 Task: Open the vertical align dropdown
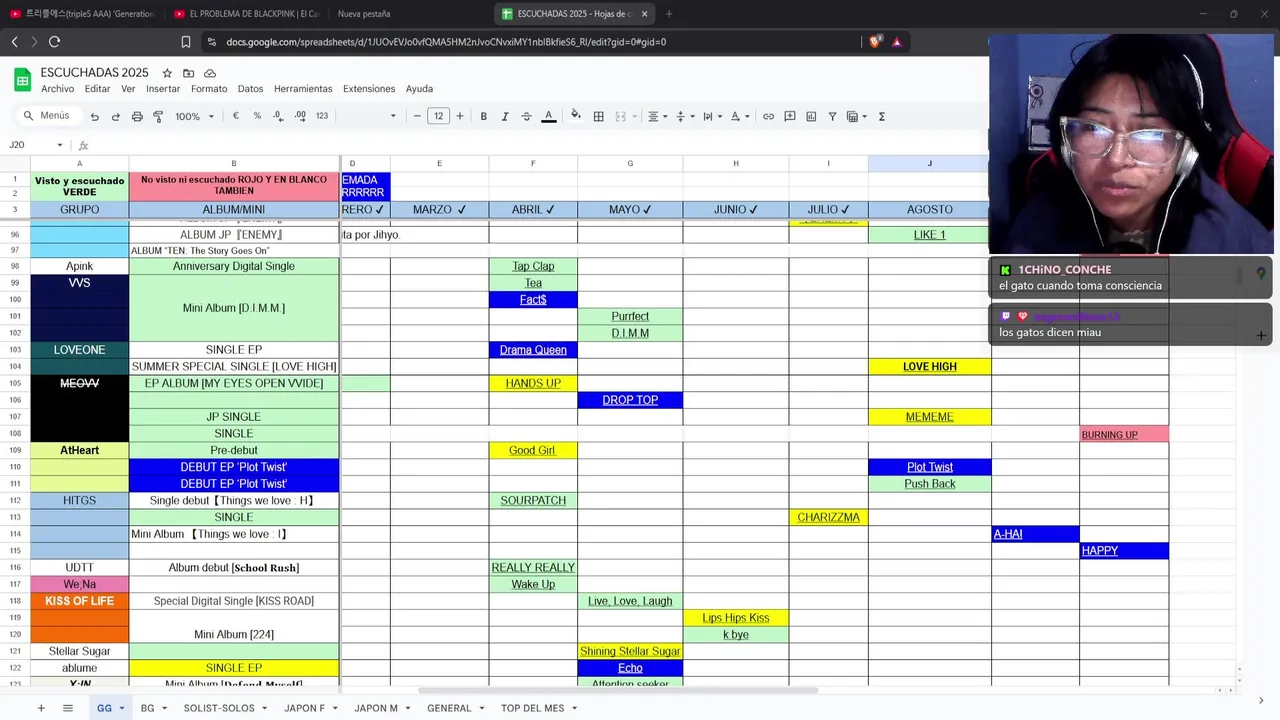pos(685,116)
